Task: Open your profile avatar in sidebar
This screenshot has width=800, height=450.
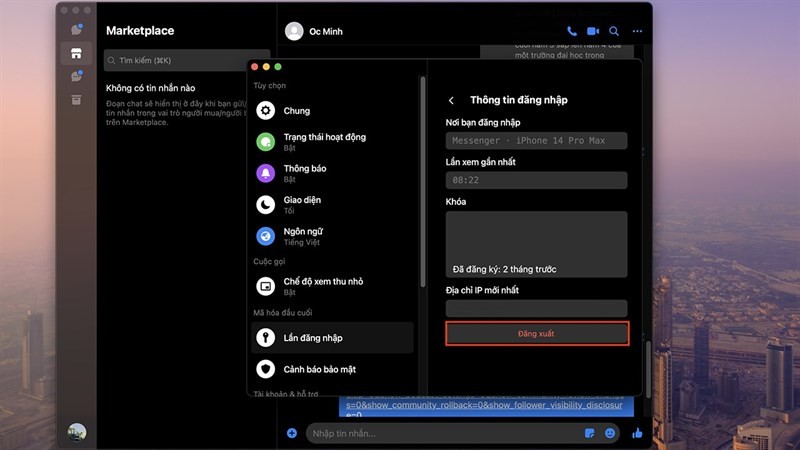Action: coord(77,432)
